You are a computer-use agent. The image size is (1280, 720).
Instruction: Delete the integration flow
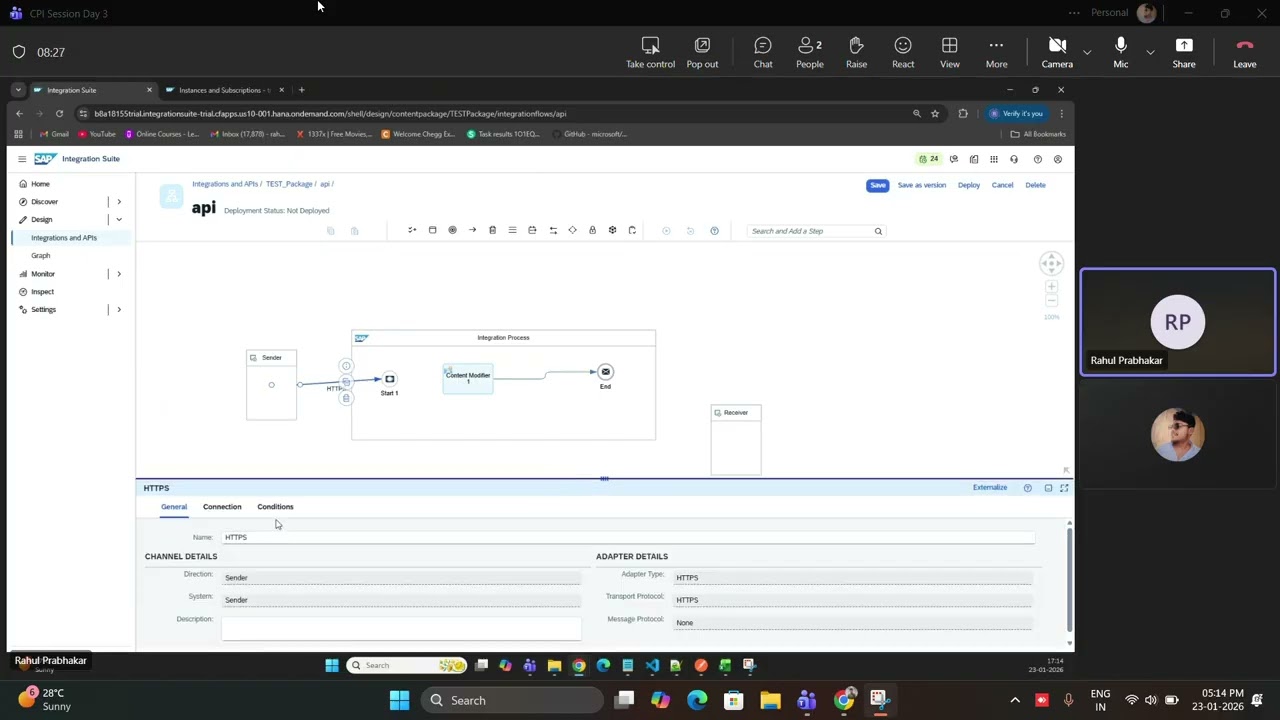point(1035,185)
